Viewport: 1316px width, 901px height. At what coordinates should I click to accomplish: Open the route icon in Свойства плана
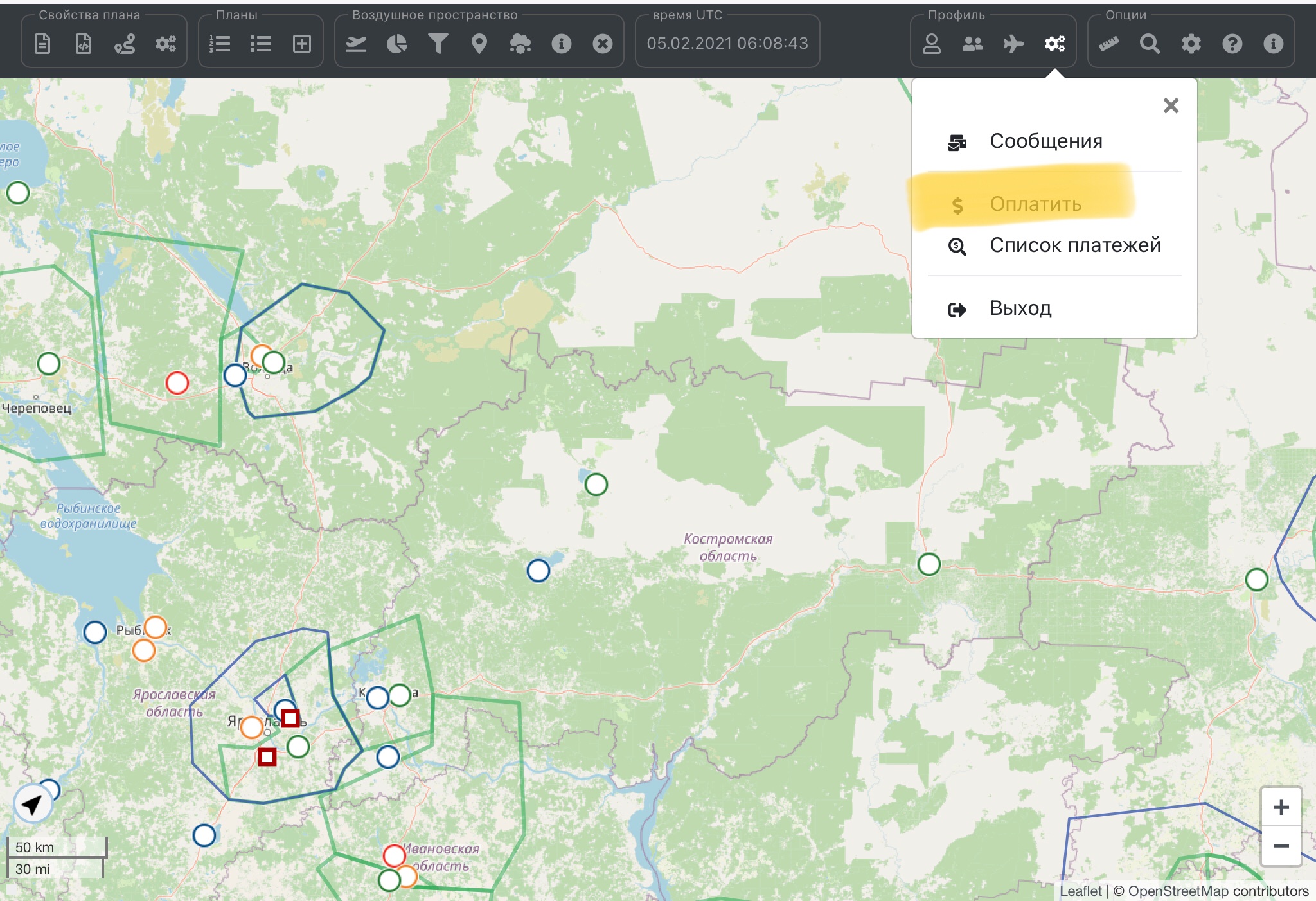(x=125, y=44)
